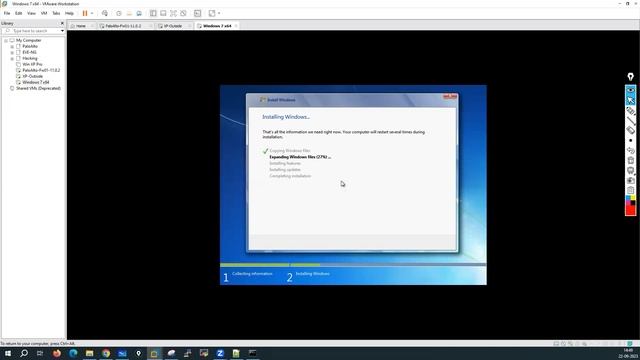Screen dimensions: 640x360
Task: Switch to the XP-Outside tab
Action: pyautogui.click(x=173, y=26)
